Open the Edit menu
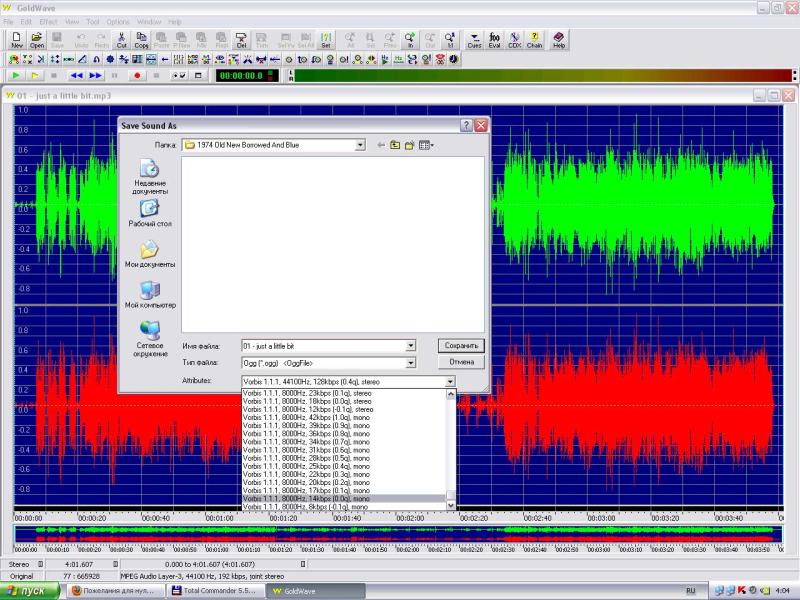800x600 pixels. [26, 22]
